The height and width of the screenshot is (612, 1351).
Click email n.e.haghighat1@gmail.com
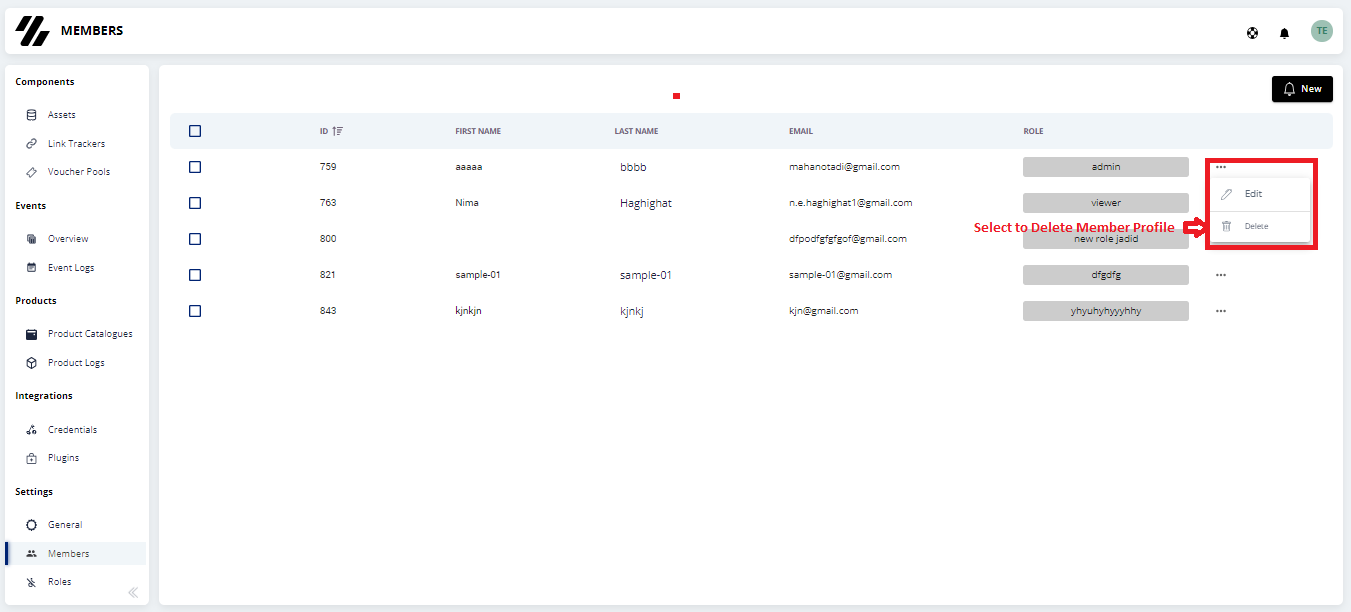pyautogui.click(x=851, y=203)
